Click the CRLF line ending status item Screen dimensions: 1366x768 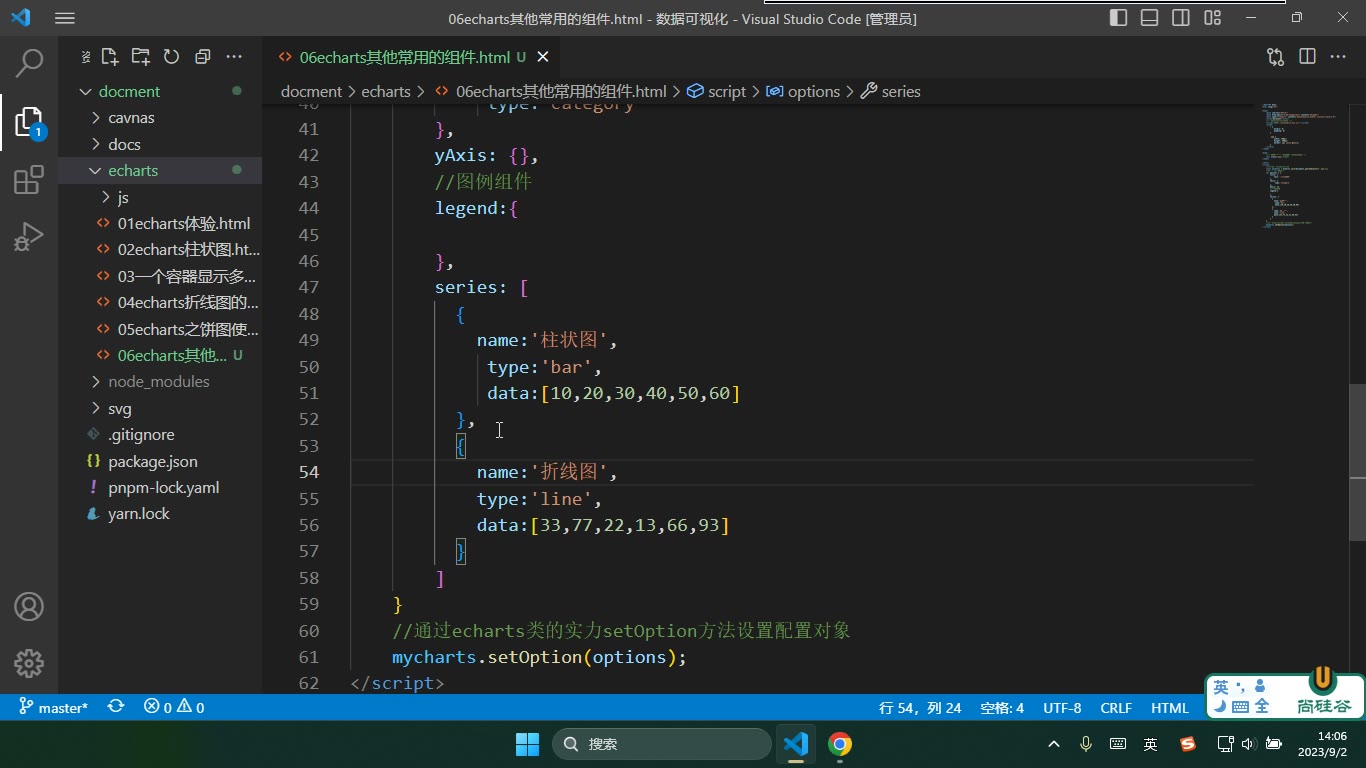[x=1116, y=708]
